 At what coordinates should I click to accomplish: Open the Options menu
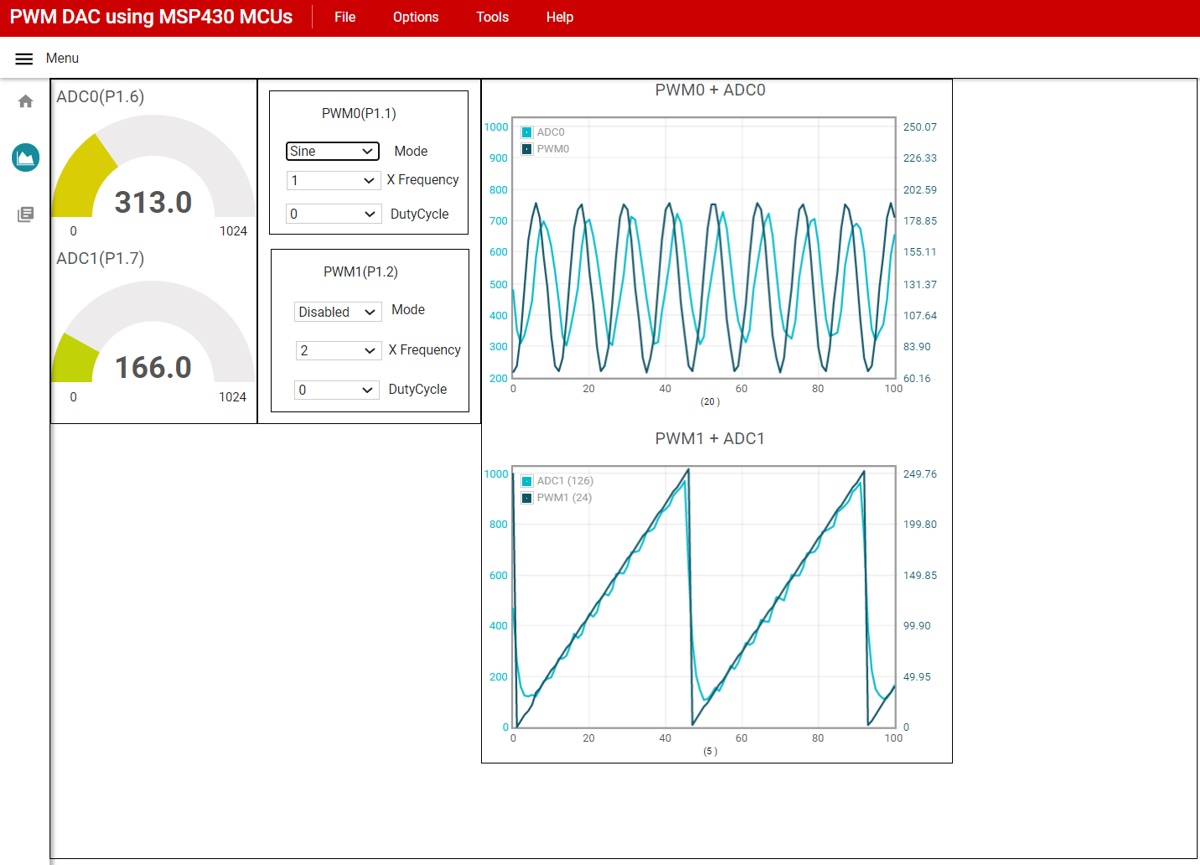pos(415,17)
